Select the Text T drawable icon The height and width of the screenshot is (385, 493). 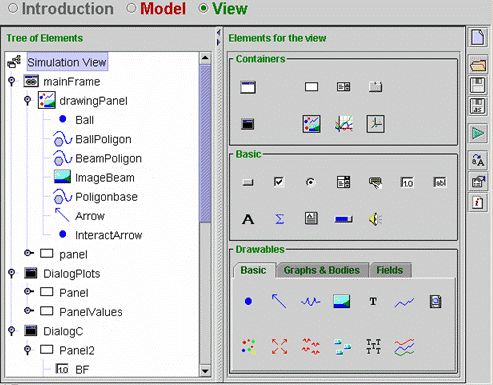click(x=373, y=301)
